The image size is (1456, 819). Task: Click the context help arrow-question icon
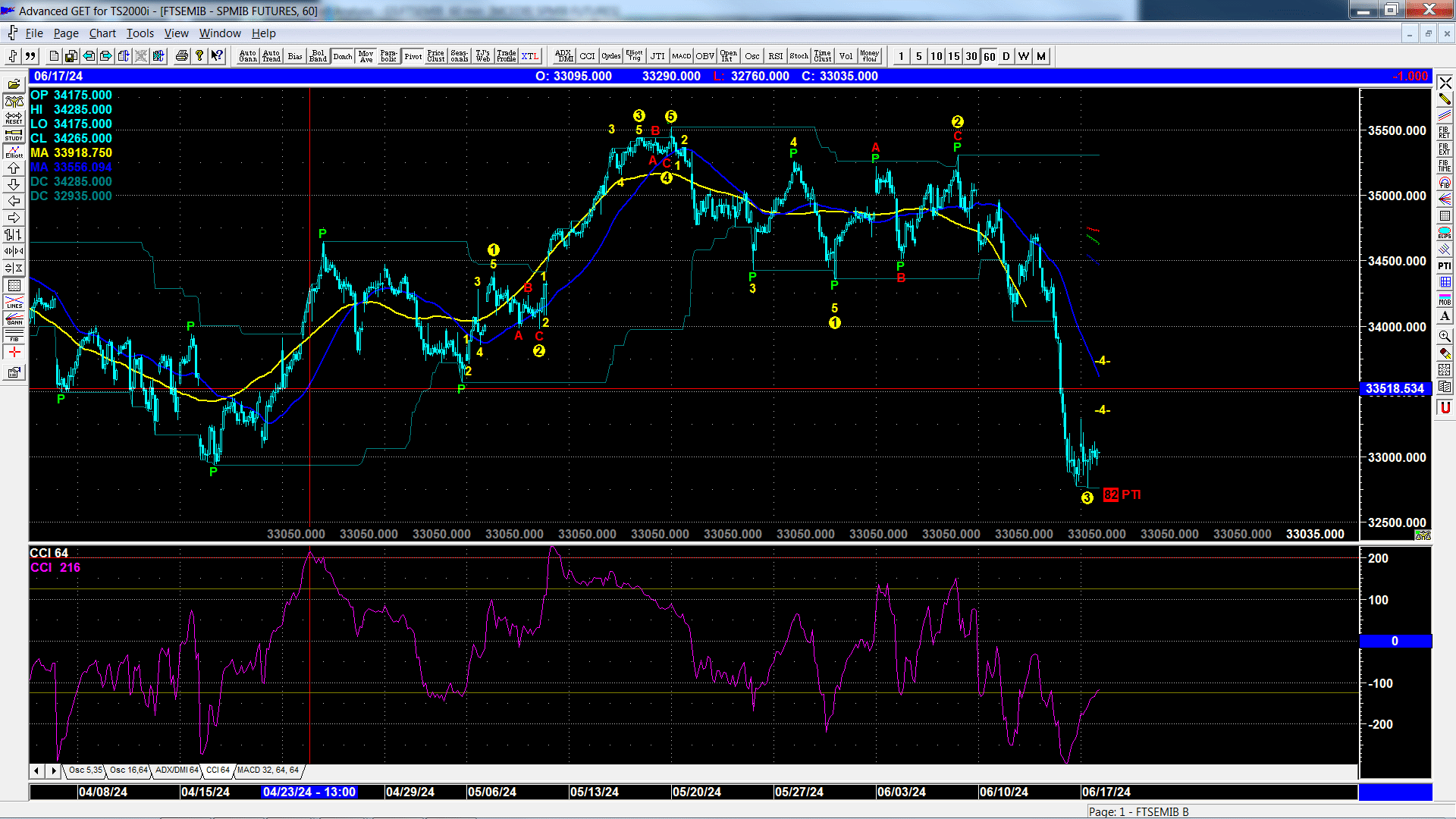(x=217, y=56)
